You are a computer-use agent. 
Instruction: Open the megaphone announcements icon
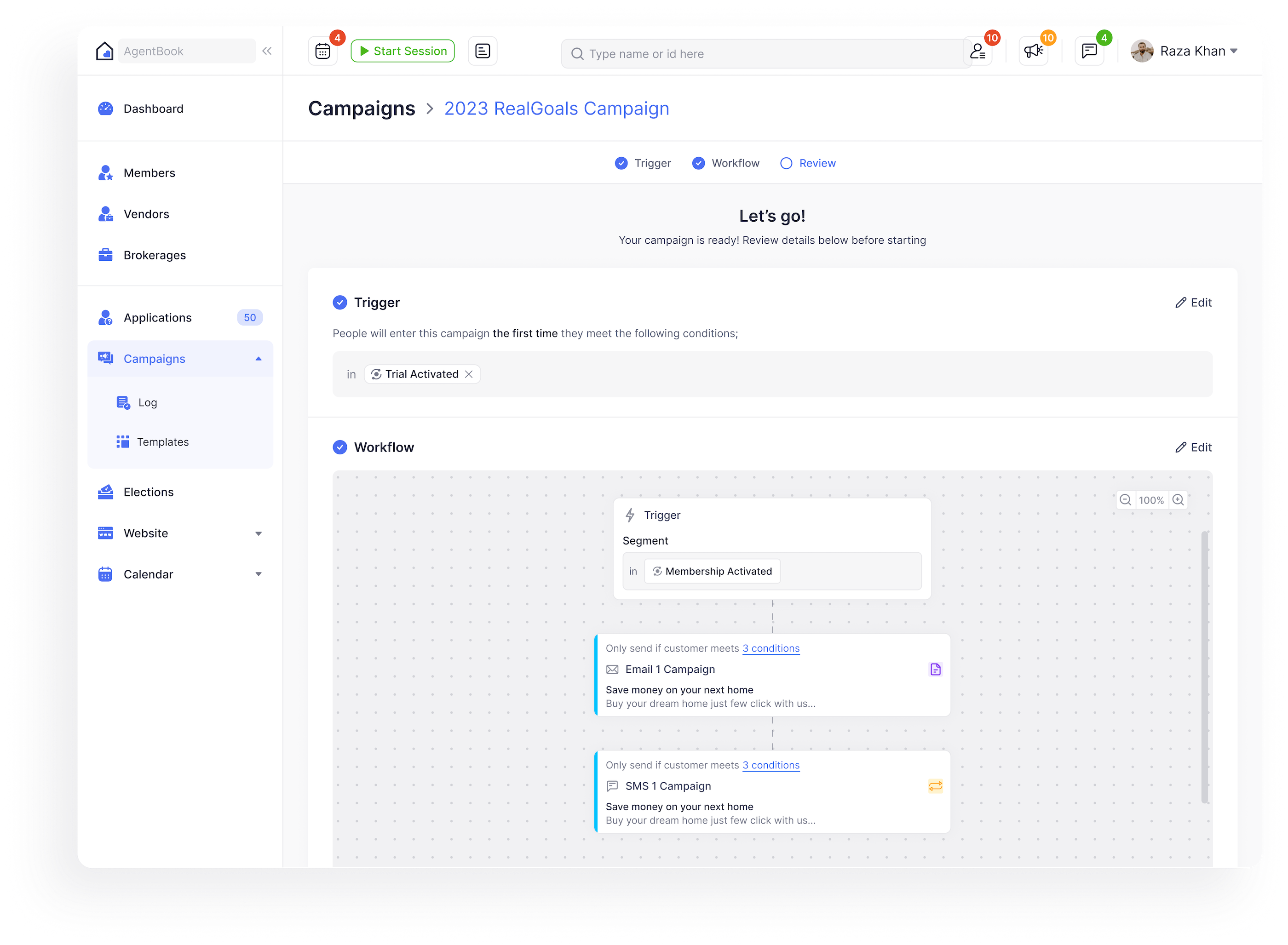point(1033,52)
